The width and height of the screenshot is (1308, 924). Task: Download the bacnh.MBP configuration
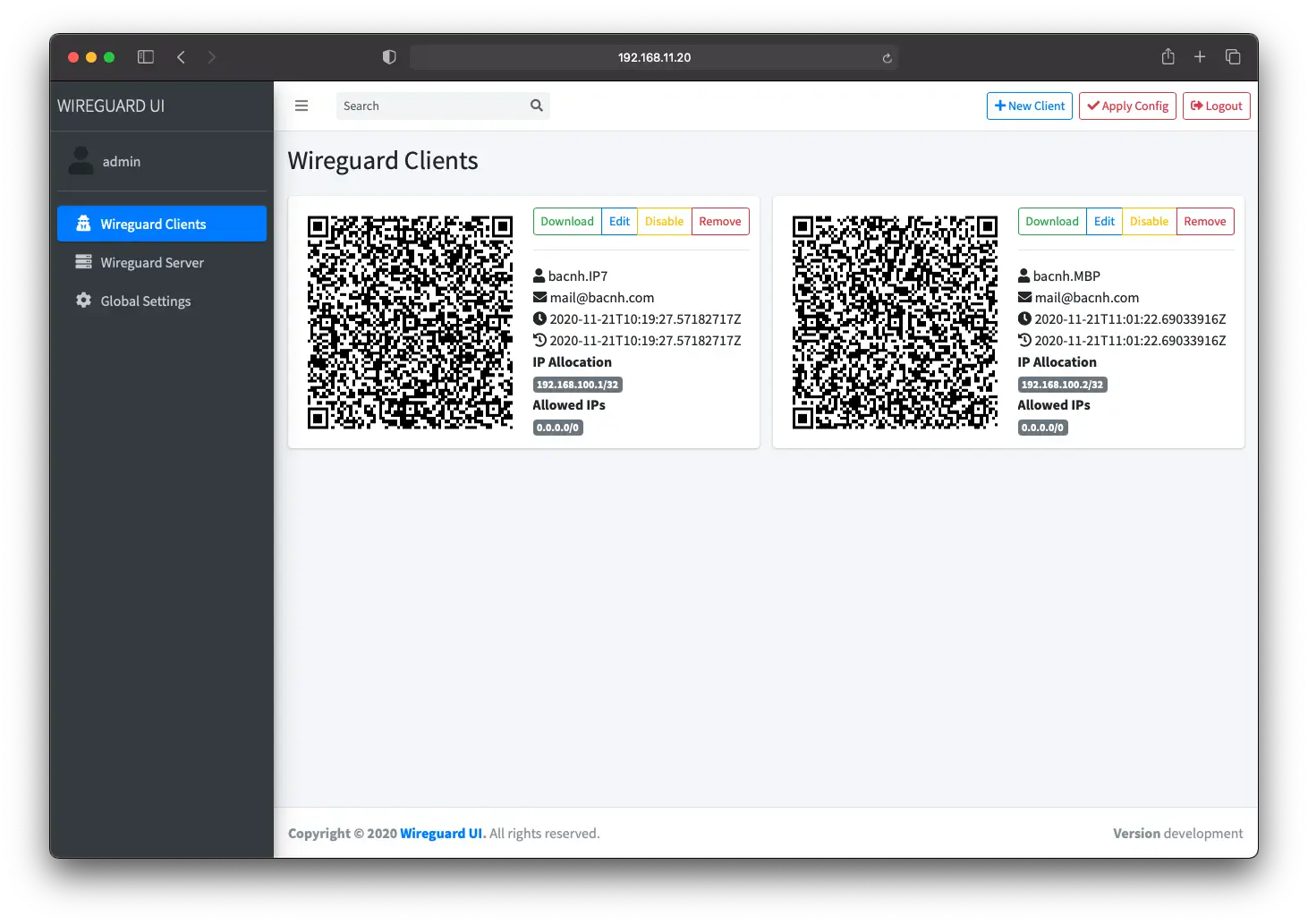[x=1051, y=221]
